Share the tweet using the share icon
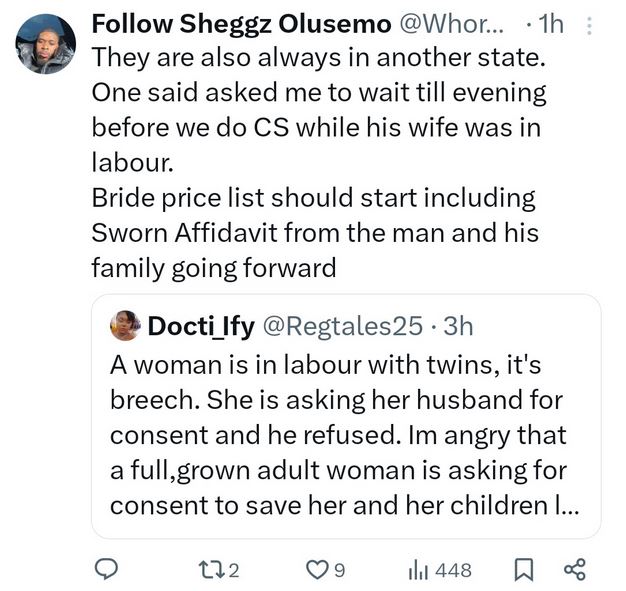 click(x=574, y=570)
